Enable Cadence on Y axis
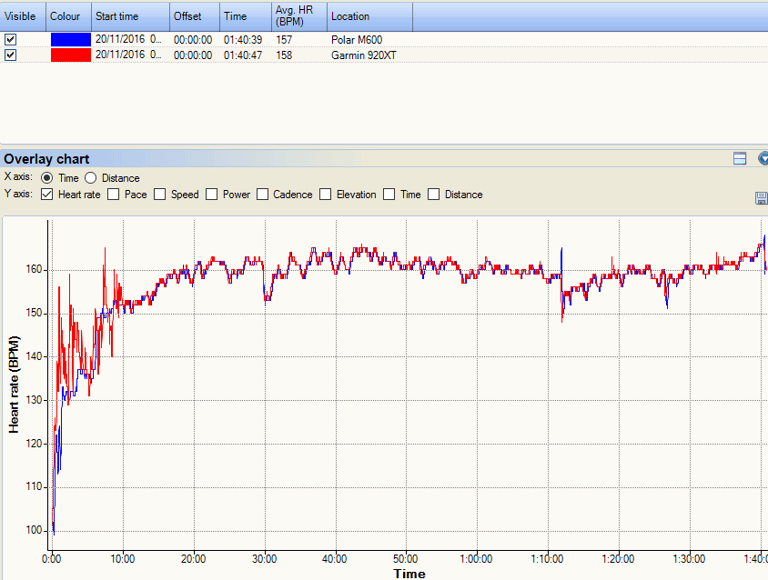This screenshot has width=768, height=580. click(263, 194)
